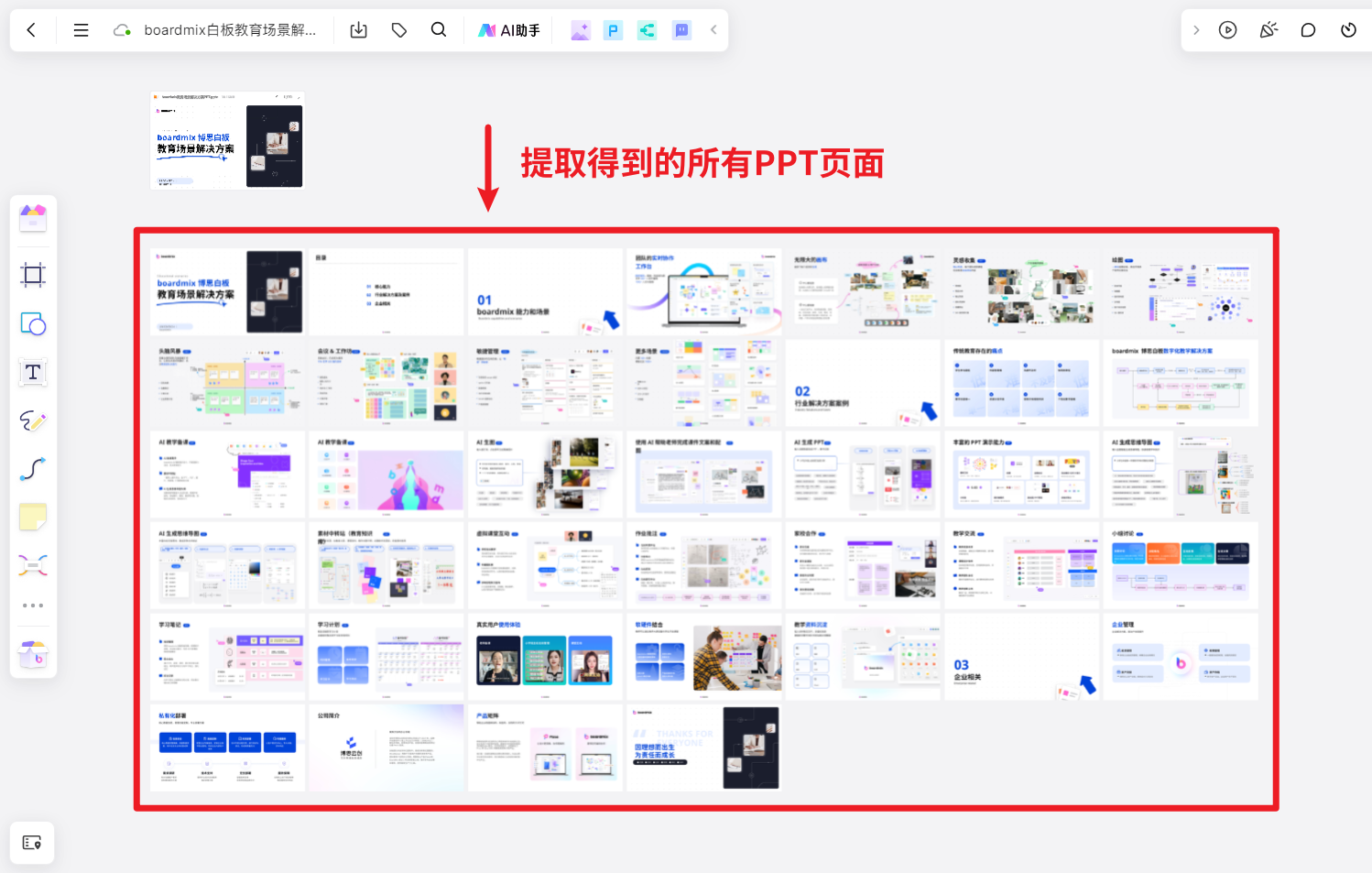Select the 公司简介 slide
Viewport: 1372px width, 873px height.
click(x=387, y=748)
